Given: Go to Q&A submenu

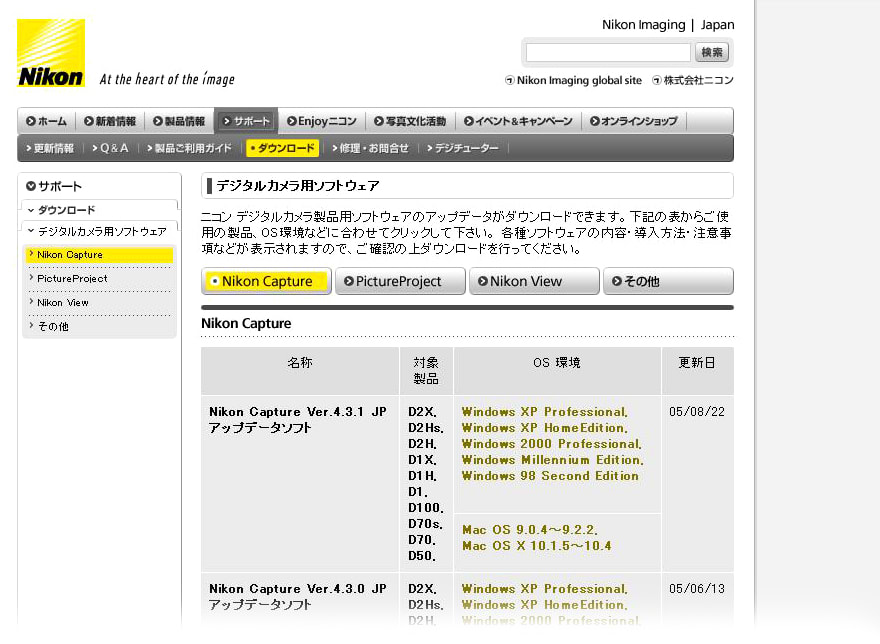Looking at the screenshot, I should tap(111, 148).
